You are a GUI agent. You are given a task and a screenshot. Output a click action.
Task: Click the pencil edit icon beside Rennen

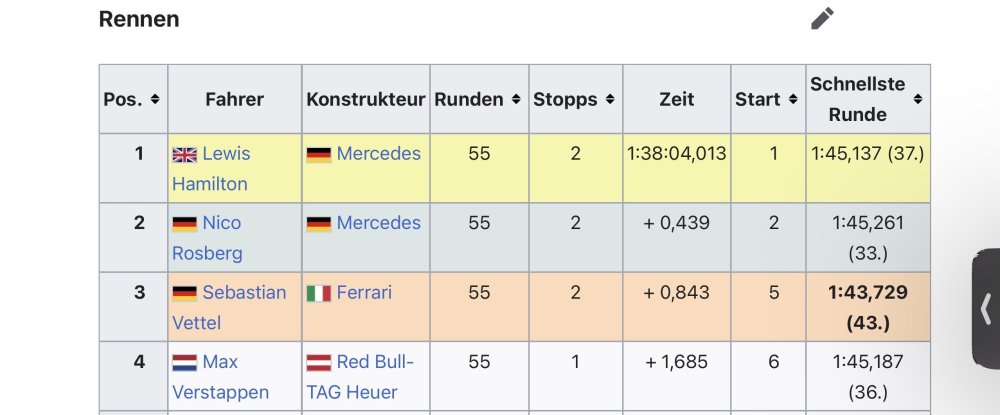[822, 18]
